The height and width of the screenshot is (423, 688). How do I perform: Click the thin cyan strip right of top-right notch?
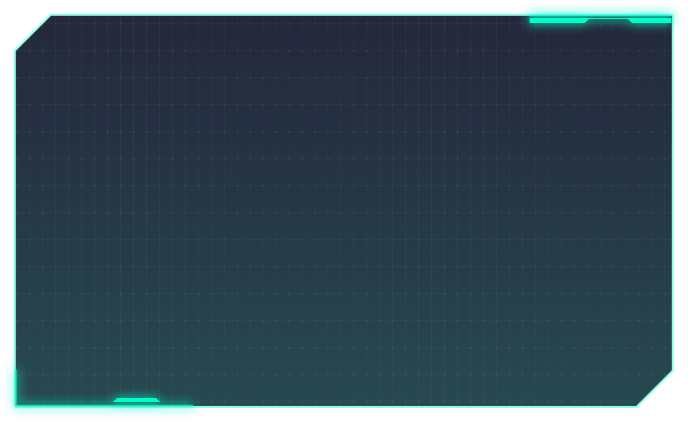coord(650,20)
